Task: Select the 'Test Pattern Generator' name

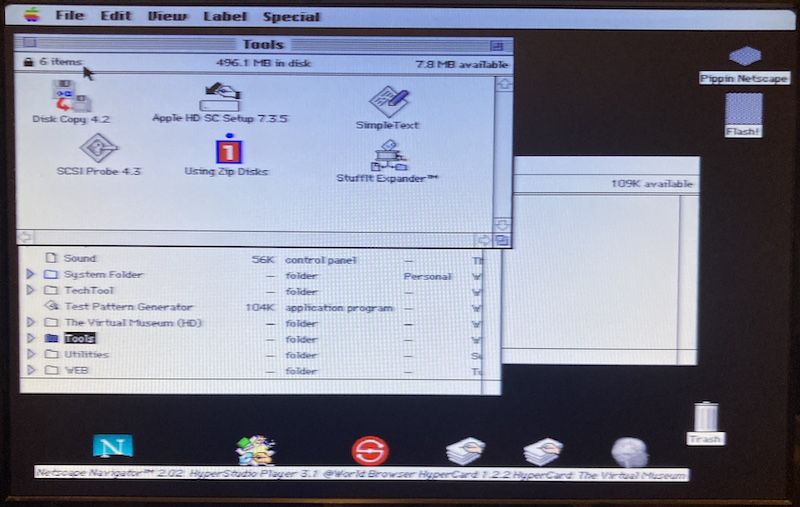Action: (x=129, y=307)
